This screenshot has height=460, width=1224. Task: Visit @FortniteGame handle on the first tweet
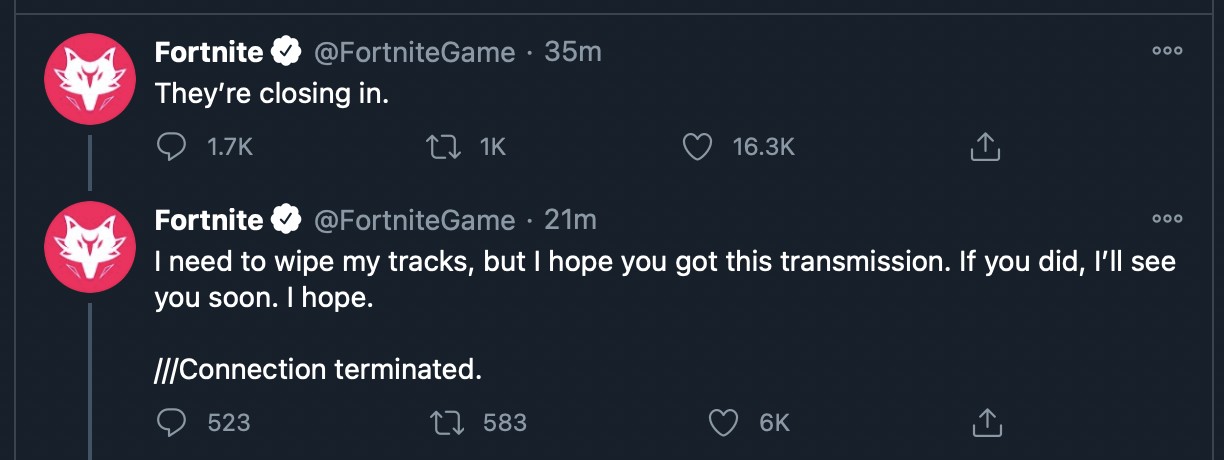414,52
